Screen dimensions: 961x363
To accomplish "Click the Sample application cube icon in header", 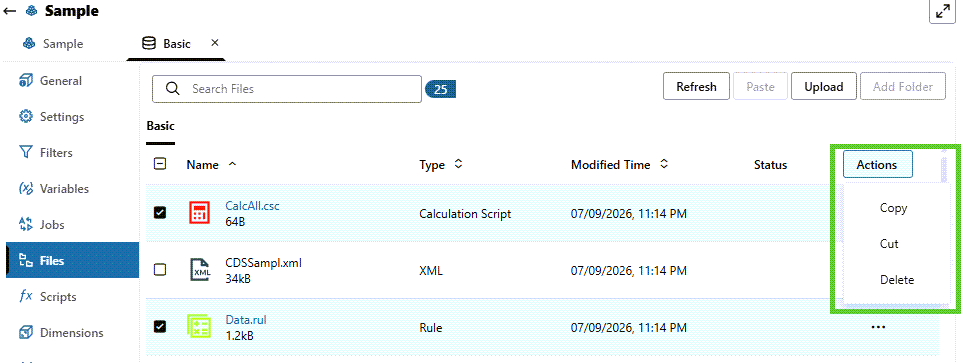I will 31,11.
